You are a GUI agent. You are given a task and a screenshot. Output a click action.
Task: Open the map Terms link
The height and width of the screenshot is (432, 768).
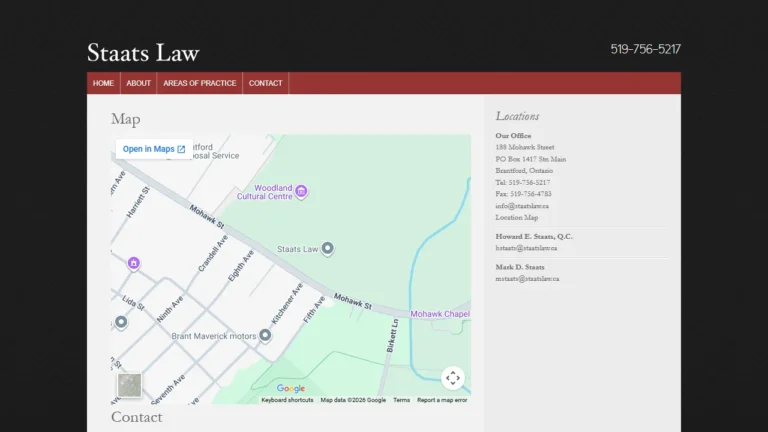point(401,400)
